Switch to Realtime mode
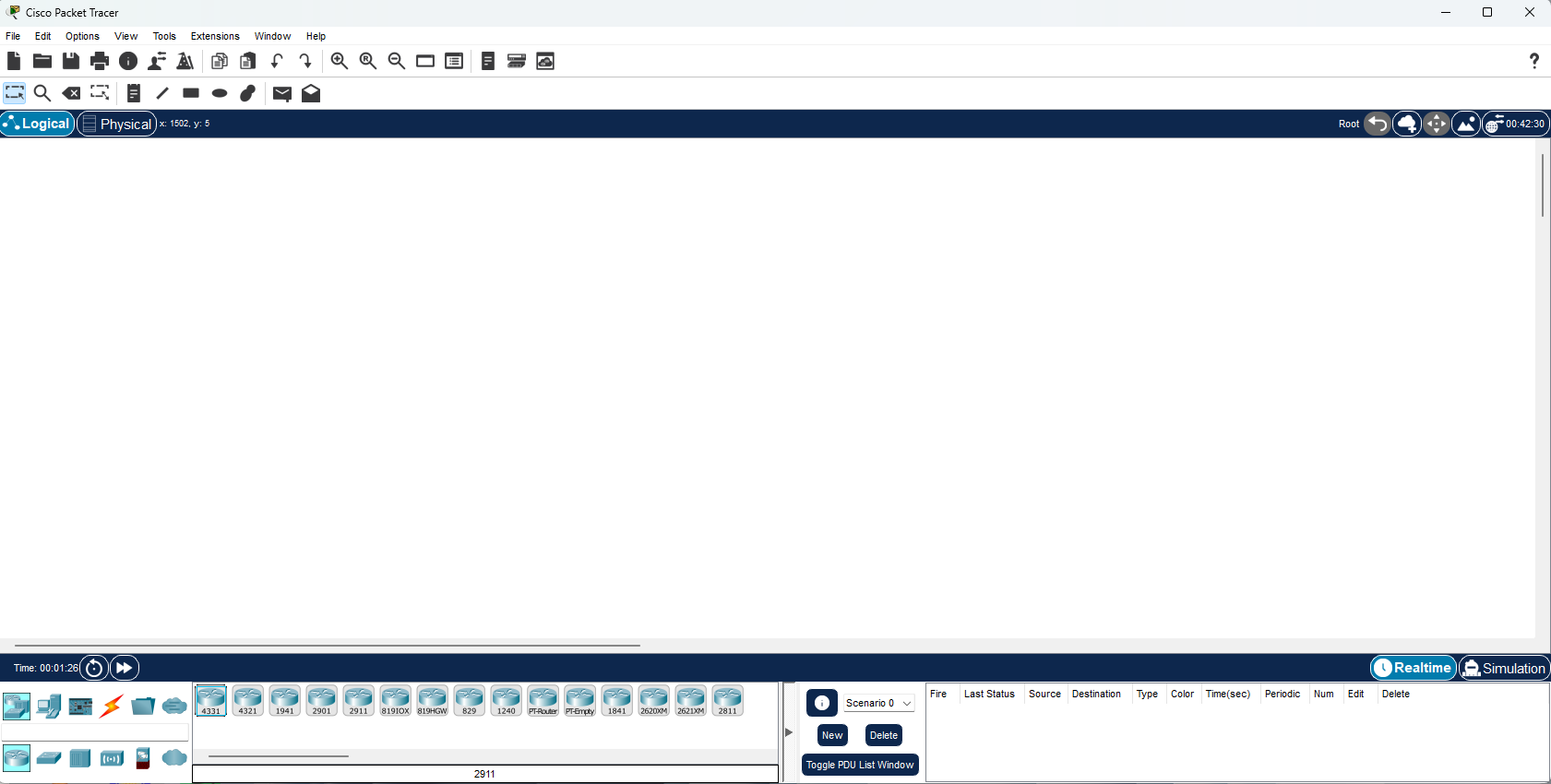 [x=1413, y=668]
